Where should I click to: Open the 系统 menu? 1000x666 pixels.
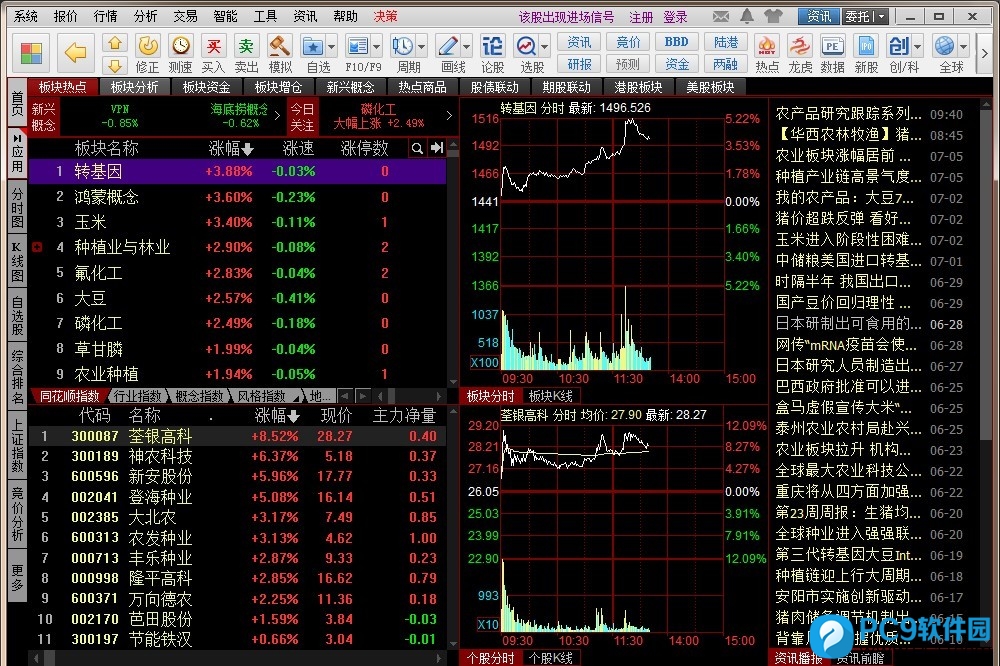tap(26, 17)
